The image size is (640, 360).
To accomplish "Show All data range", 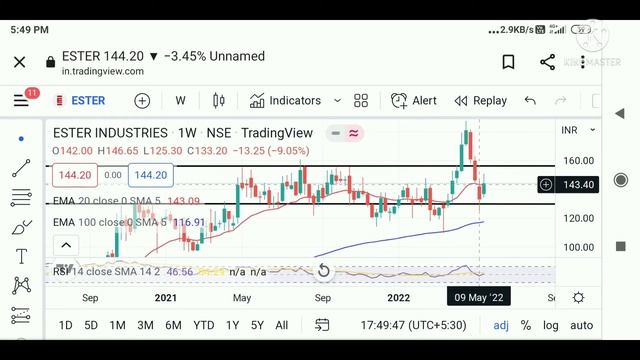I will (x=282, y=325).
